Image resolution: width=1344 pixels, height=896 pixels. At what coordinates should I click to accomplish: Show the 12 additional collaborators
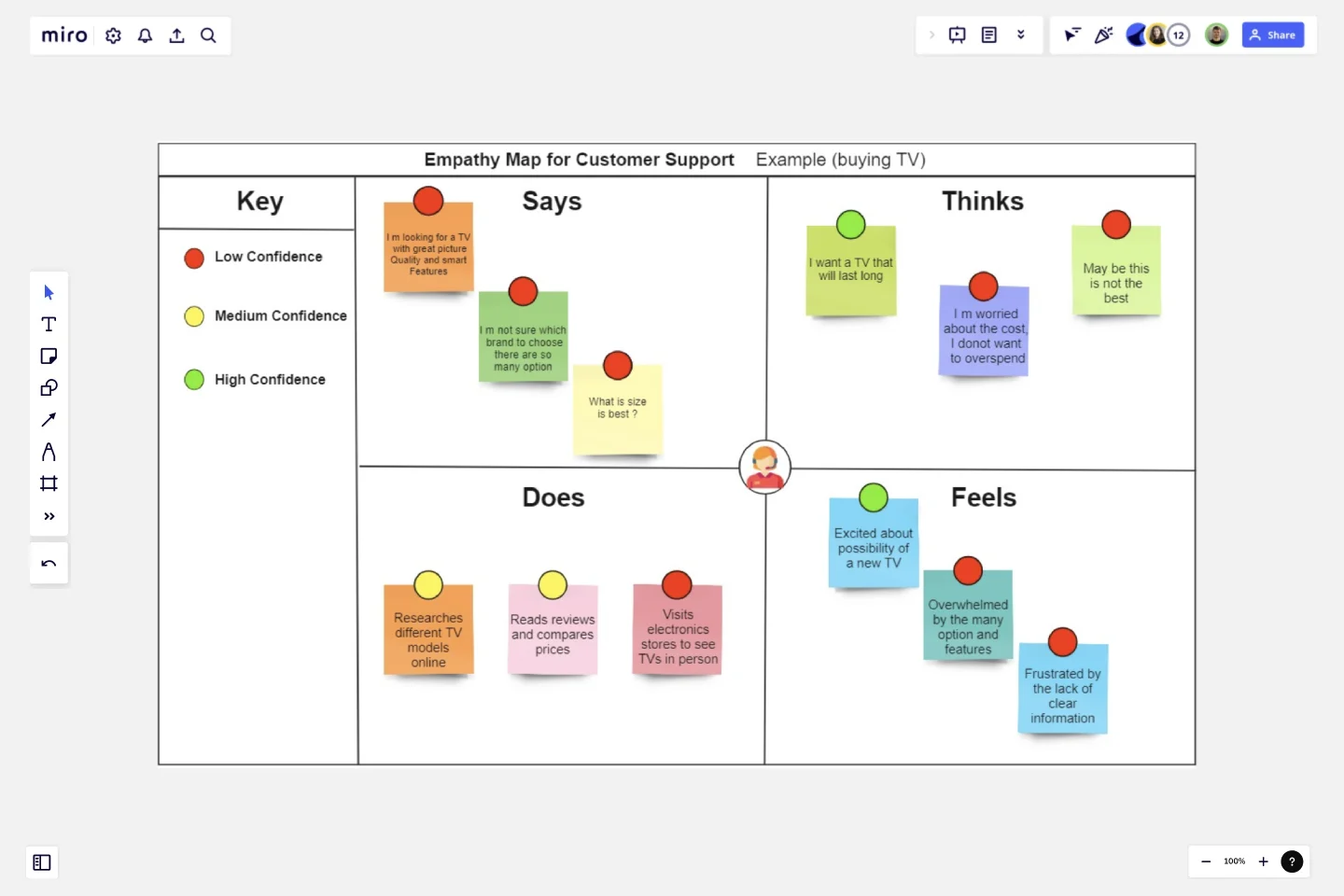click(1179, 35)
